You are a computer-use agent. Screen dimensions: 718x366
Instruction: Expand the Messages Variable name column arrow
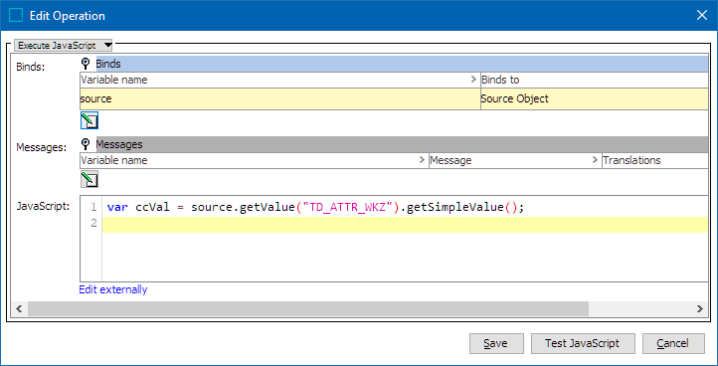(422, 160)
